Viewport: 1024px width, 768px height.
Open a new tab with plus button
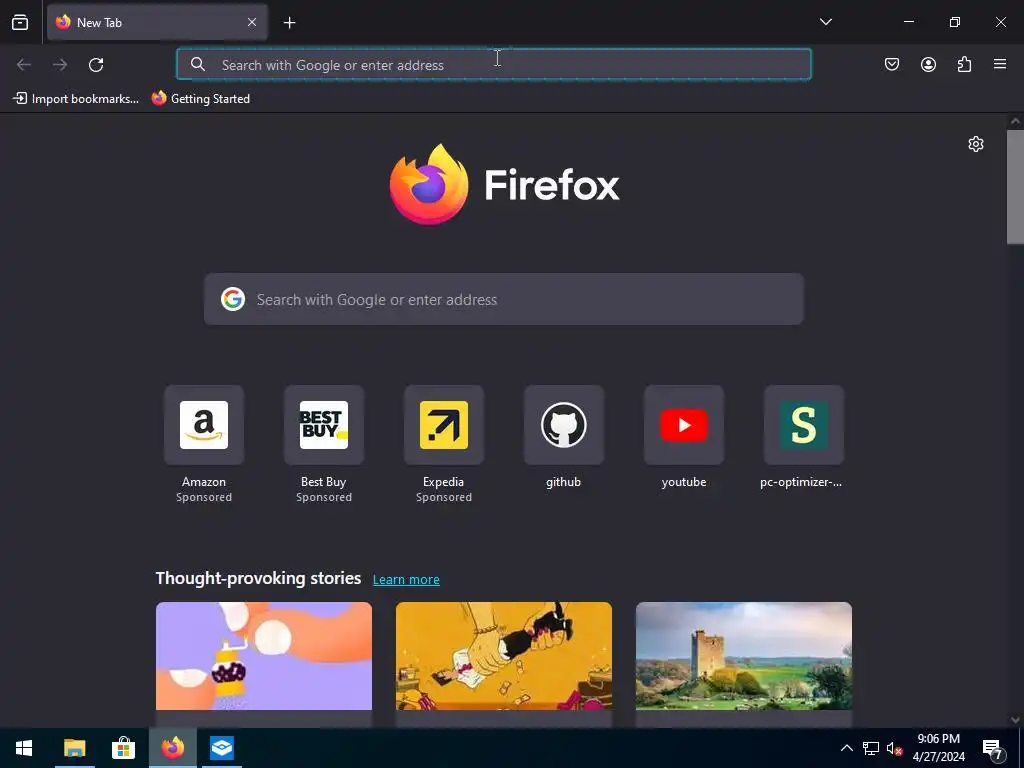coord(289,23)
